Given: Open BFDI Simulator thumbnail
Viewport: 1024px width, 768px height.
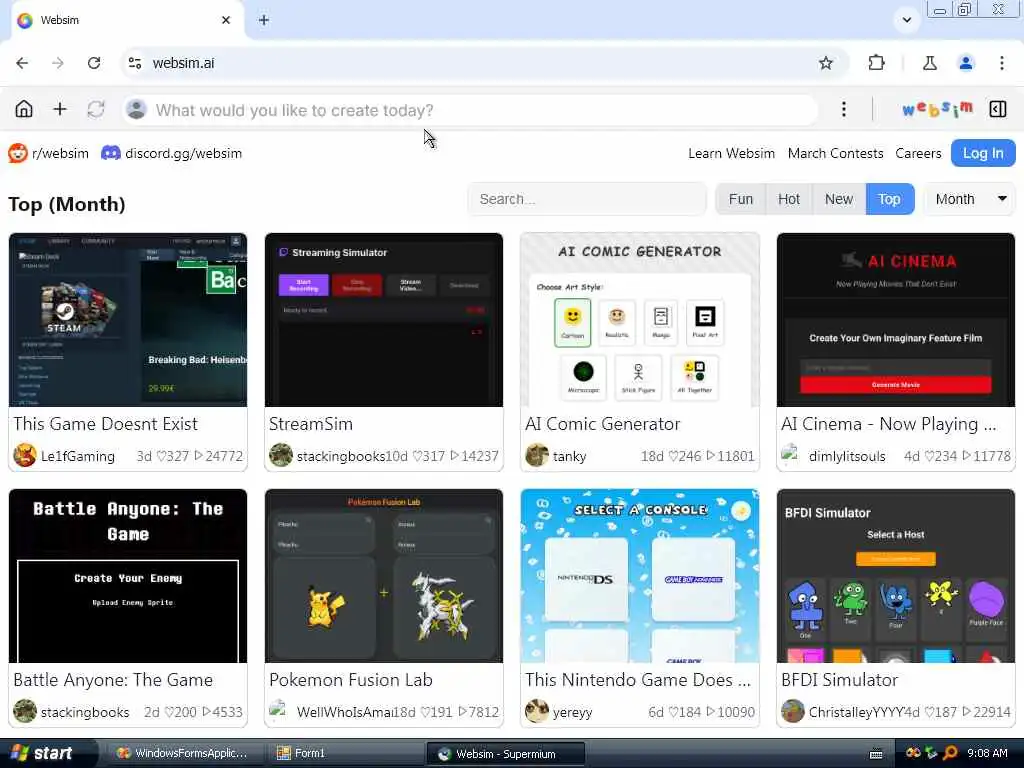Looking at the screenshot, I should tap(896, 575).
